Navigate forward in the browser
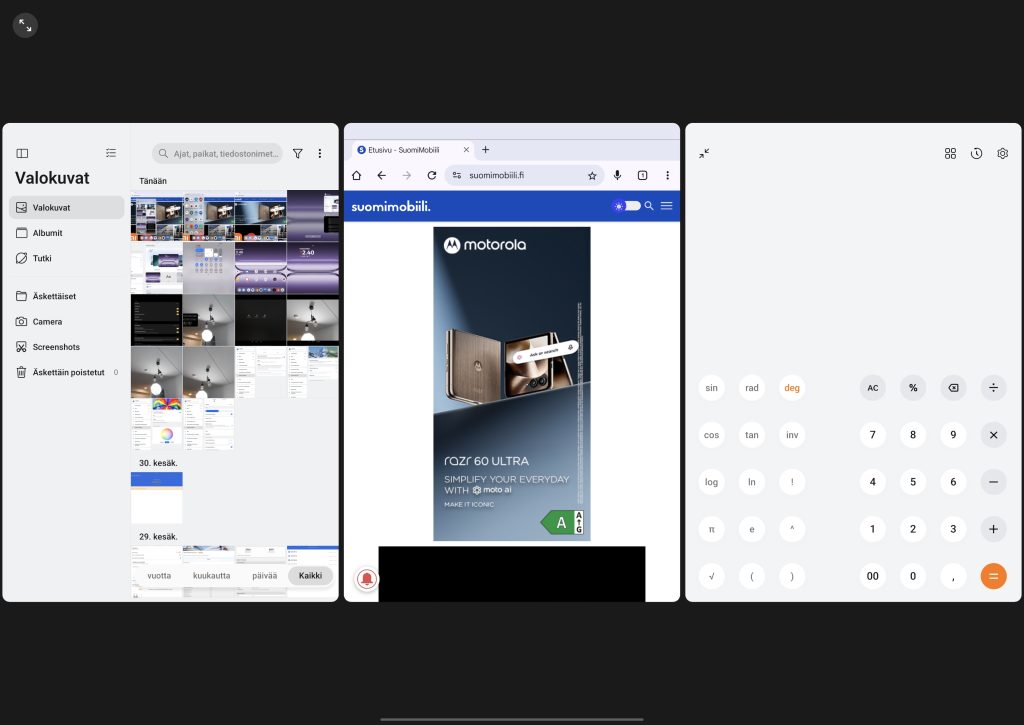This screenshot has width=1024, height=725. pos(407,176)
